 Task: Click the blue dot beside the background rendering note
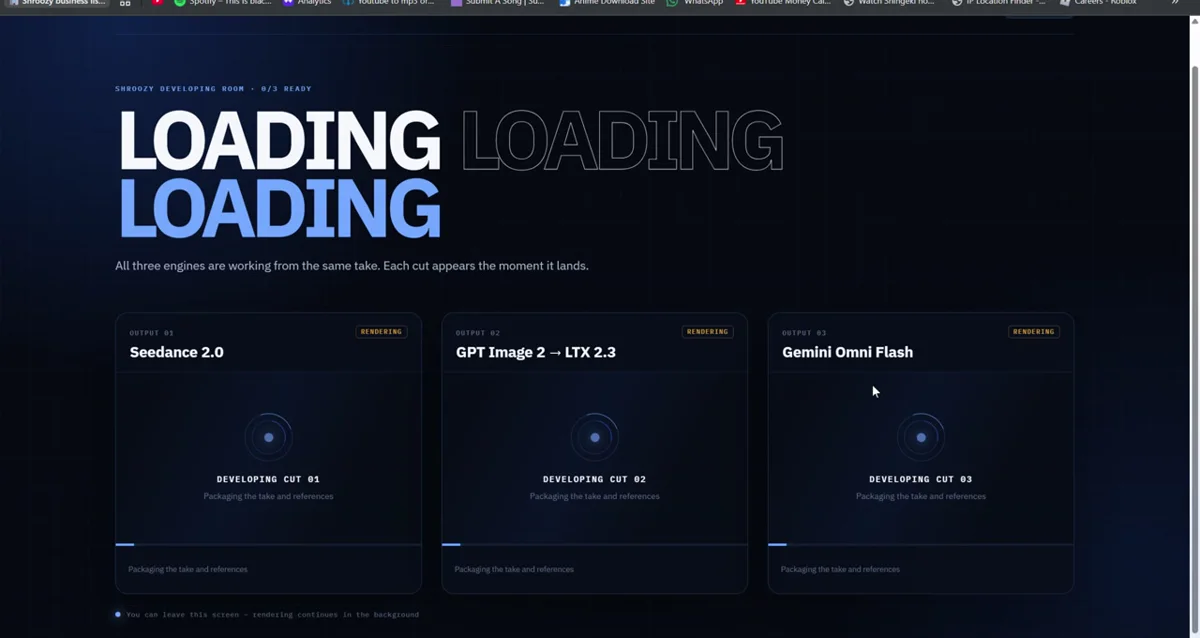[x=118, y=614]
